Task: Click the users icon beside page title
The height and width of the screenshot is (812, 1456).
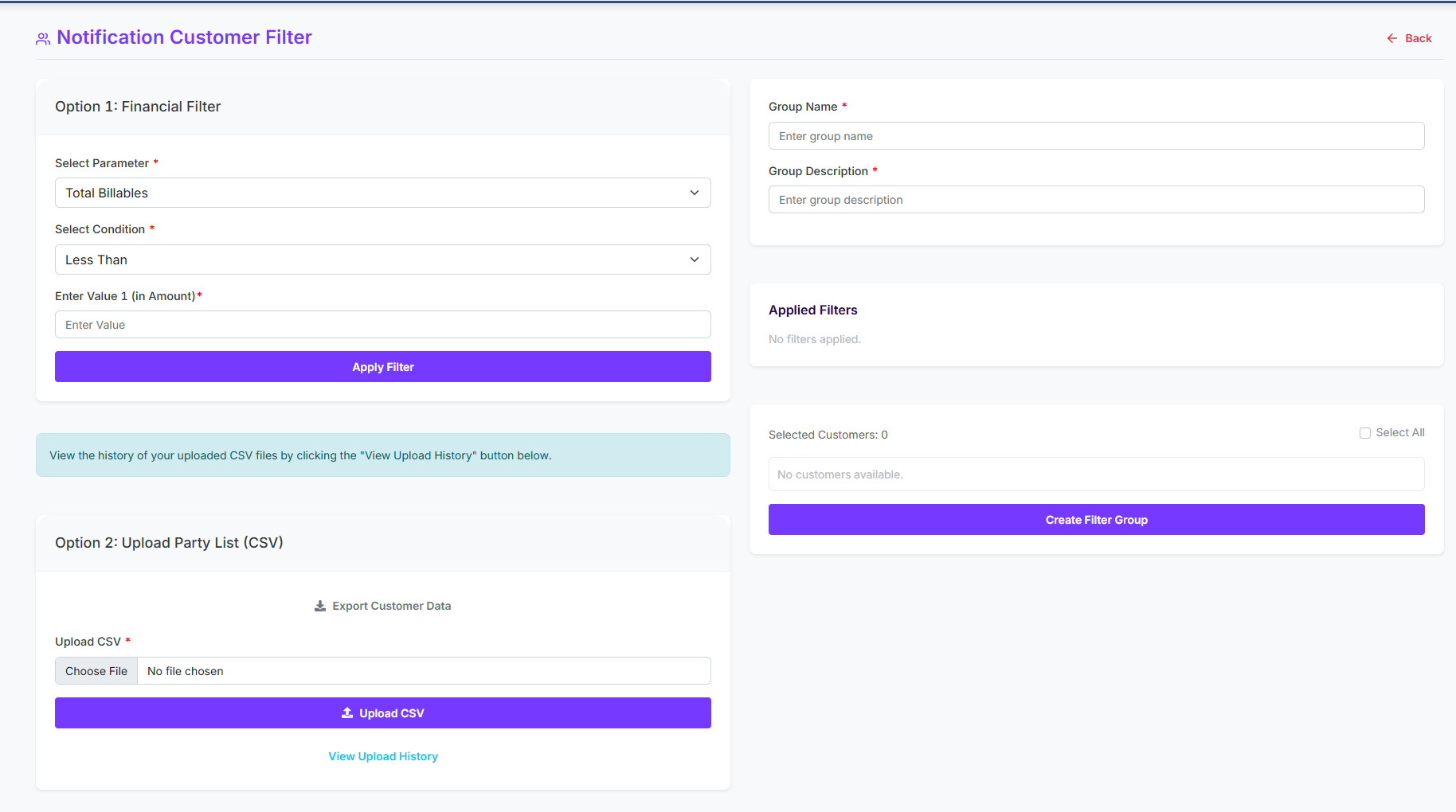Action: click(x=43, y=38)
